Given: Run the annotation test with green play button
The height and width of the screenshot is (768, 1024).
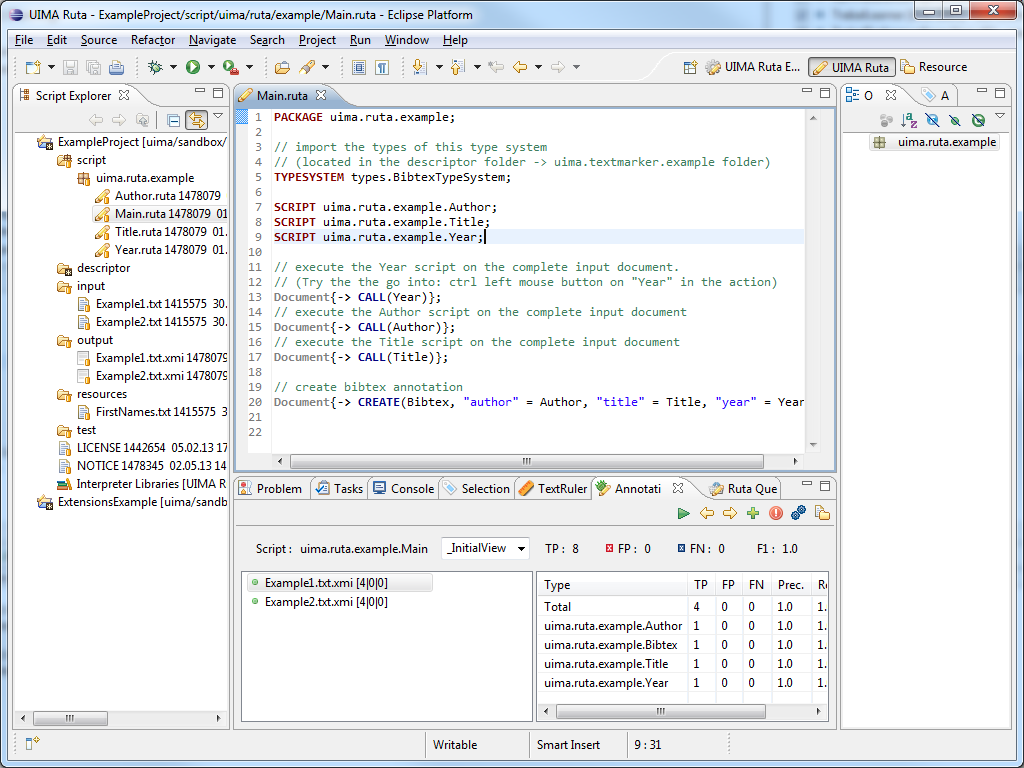Looking at the screenshot, I should (683, 513).
